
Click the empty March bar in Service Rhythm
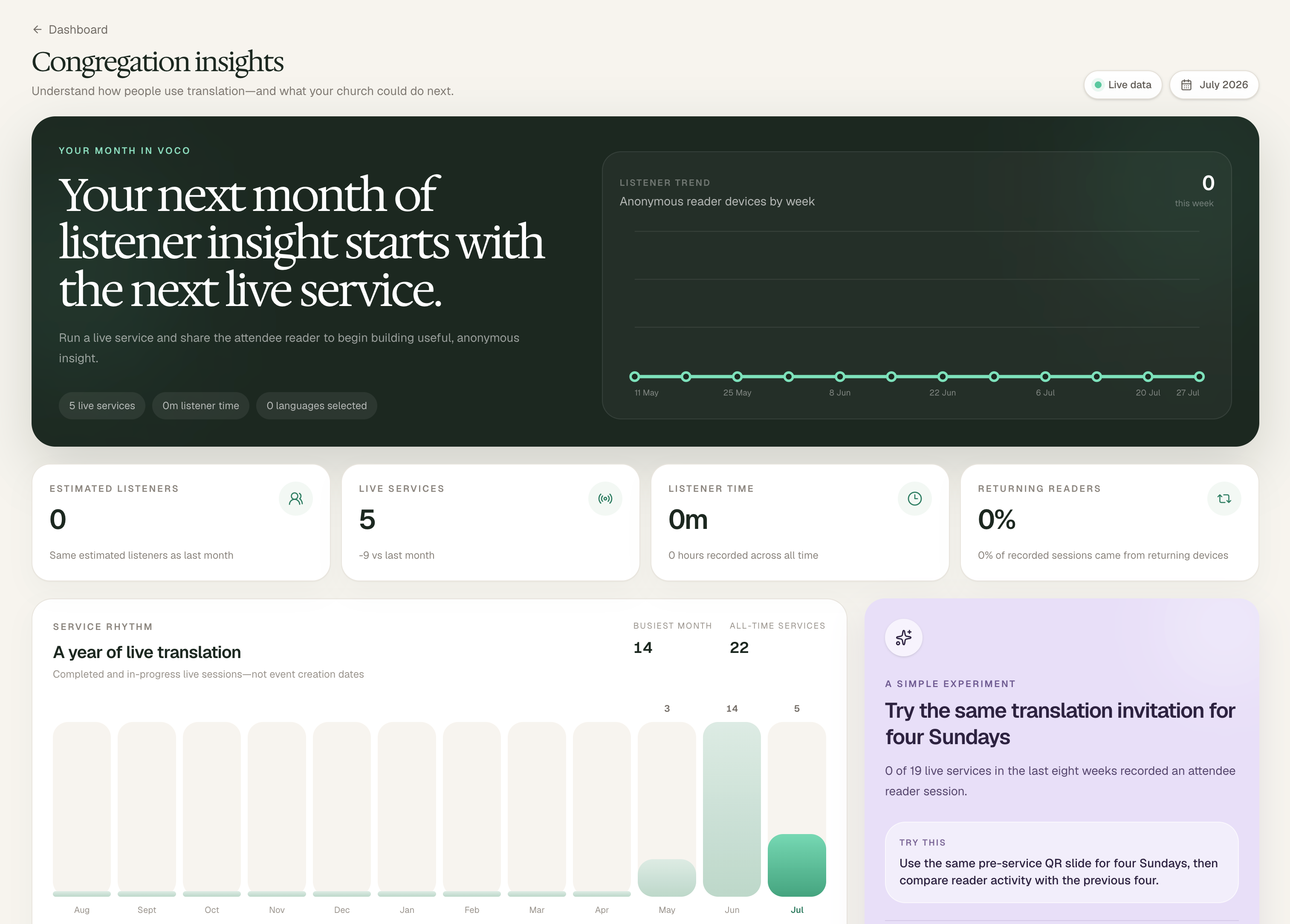pos(537,809)
